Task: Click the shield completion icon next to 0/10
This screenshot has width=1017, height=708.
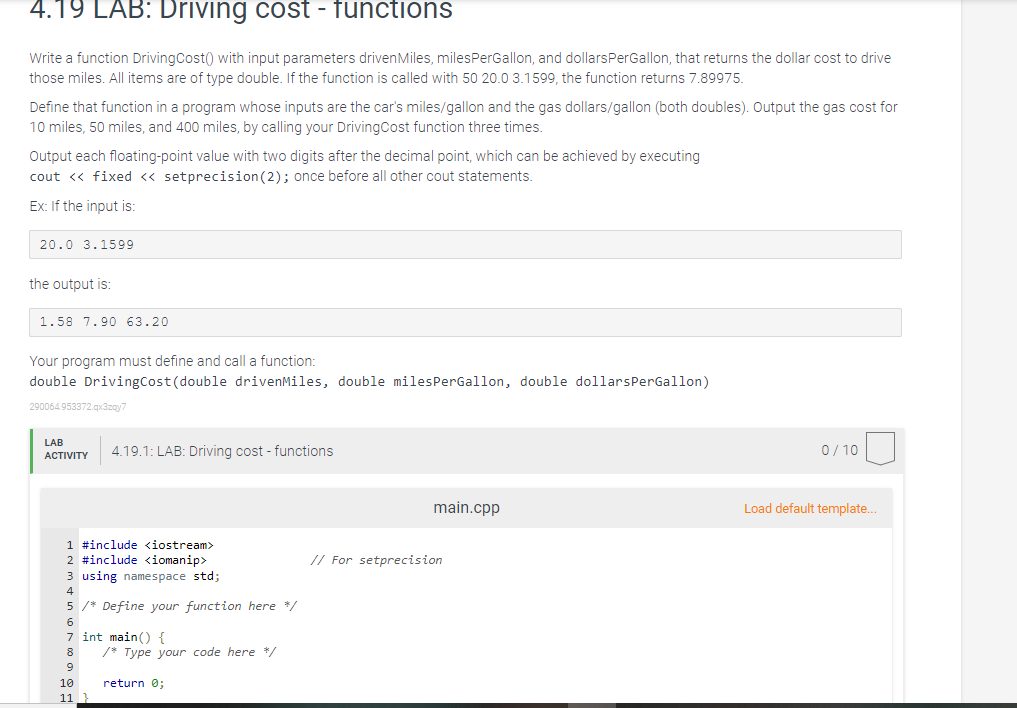Action: (880, 450)
